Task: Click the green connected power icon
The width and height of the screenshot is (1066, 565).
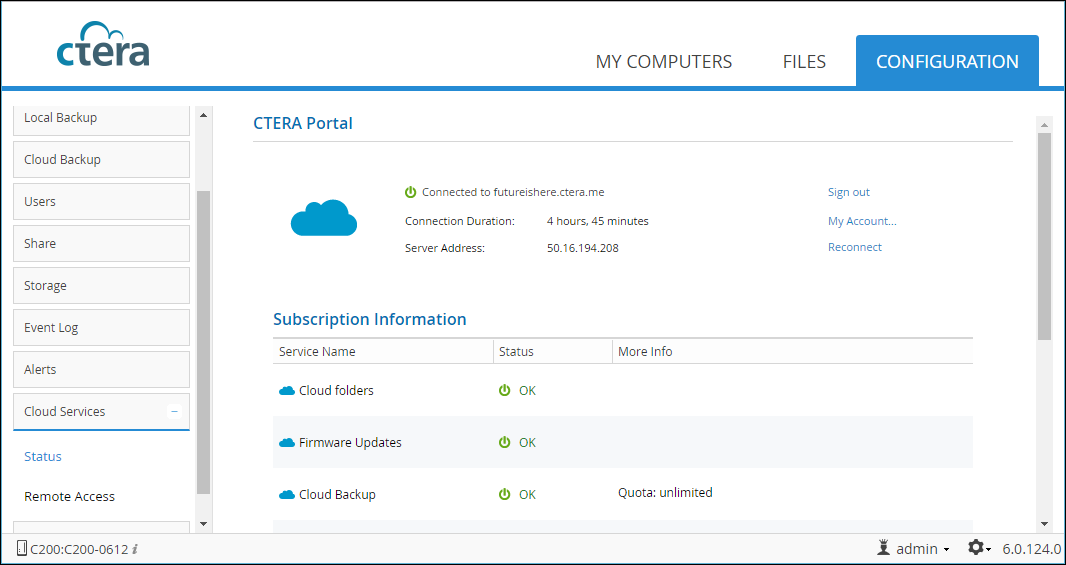Action: point(410,192)
